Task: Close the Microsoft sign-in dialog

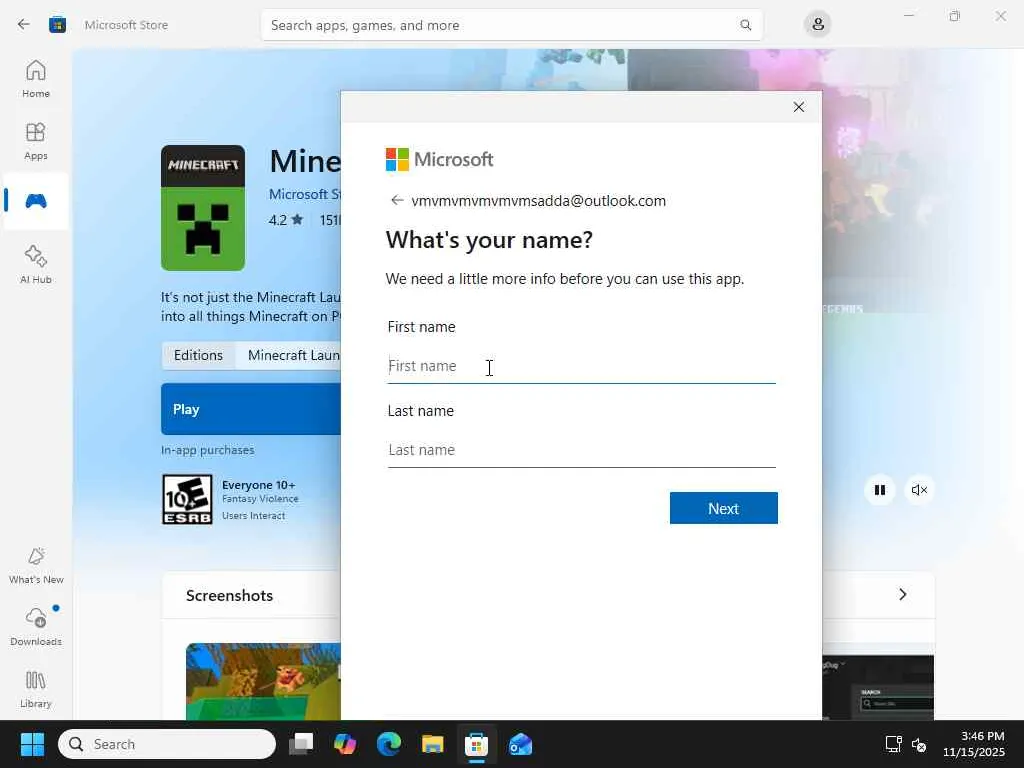Action: 798,107
